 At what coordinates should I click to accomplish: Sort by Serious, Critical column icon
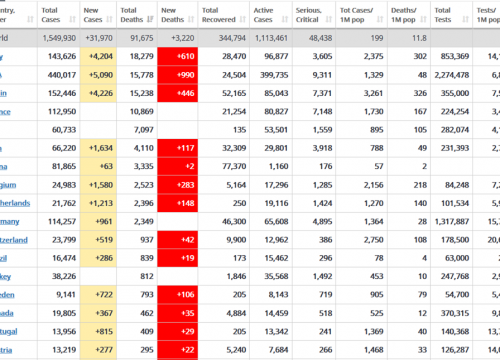coord(329,19)
